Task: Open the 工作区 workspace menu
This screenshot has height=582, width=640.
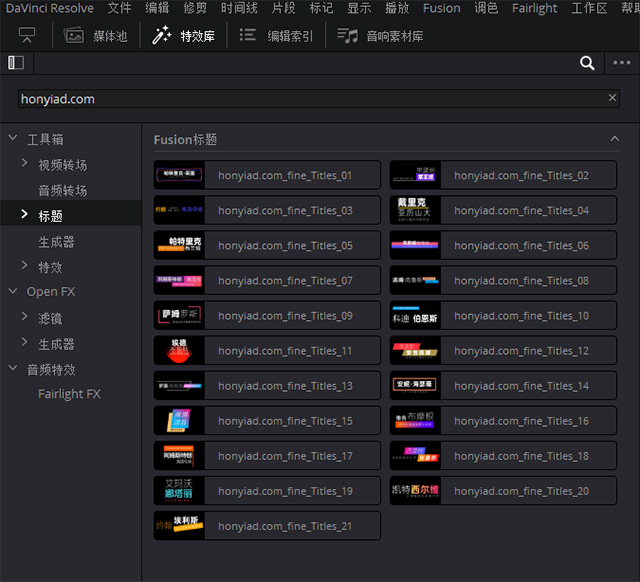Action: 589,8
